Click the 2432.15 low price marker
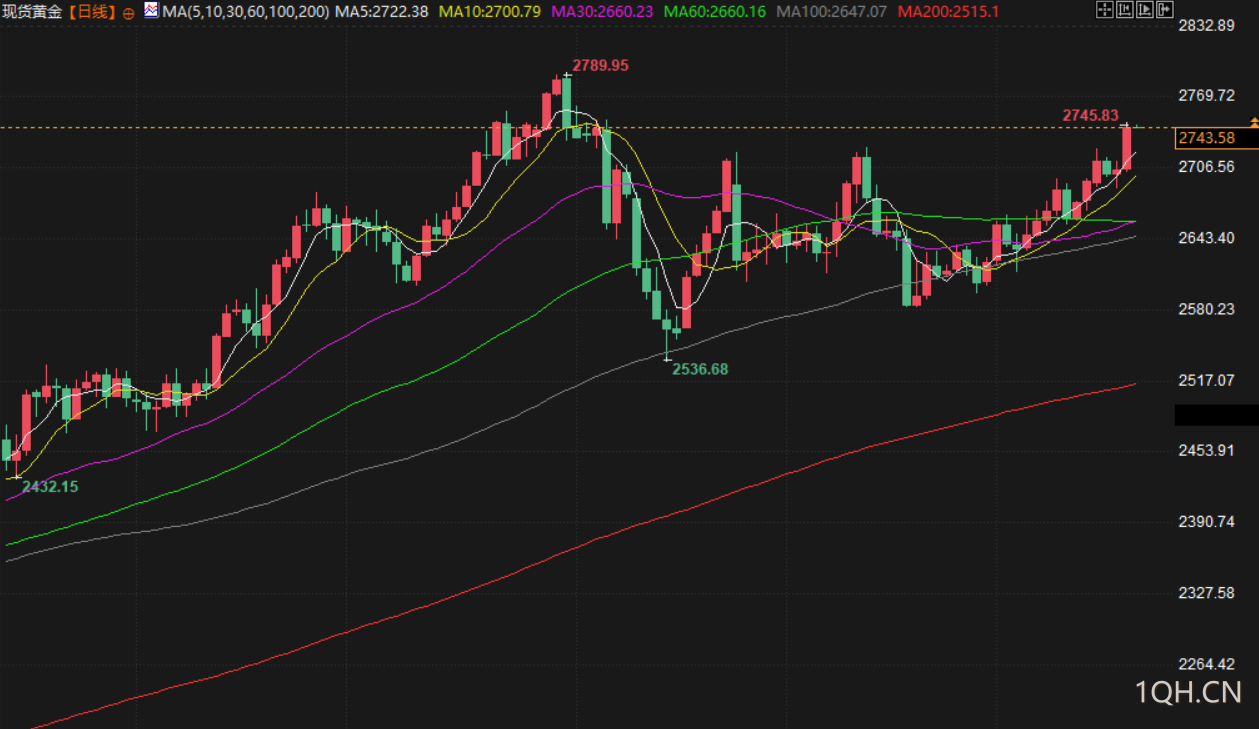The height and width of the screenshot is (729, 1259). pos(50,487)
